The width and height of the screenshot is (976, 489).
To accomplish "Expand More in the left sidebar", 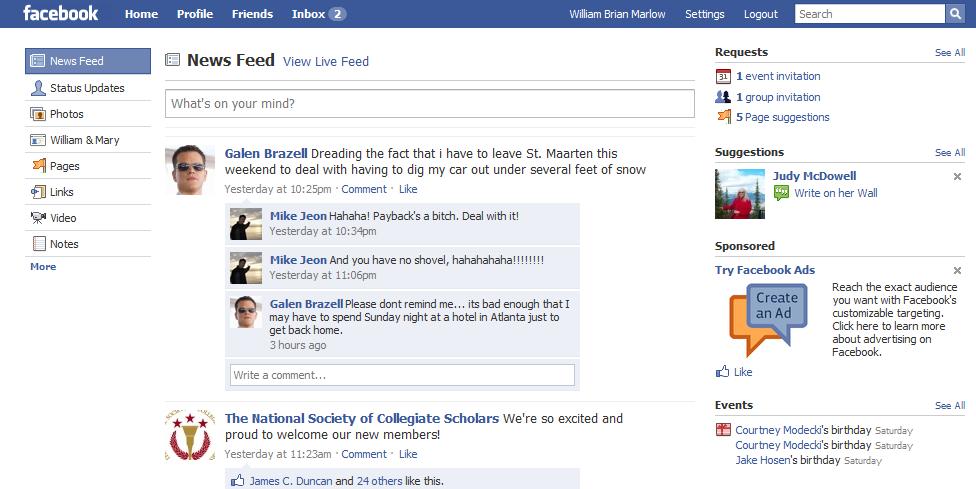I will coord(43,267).
